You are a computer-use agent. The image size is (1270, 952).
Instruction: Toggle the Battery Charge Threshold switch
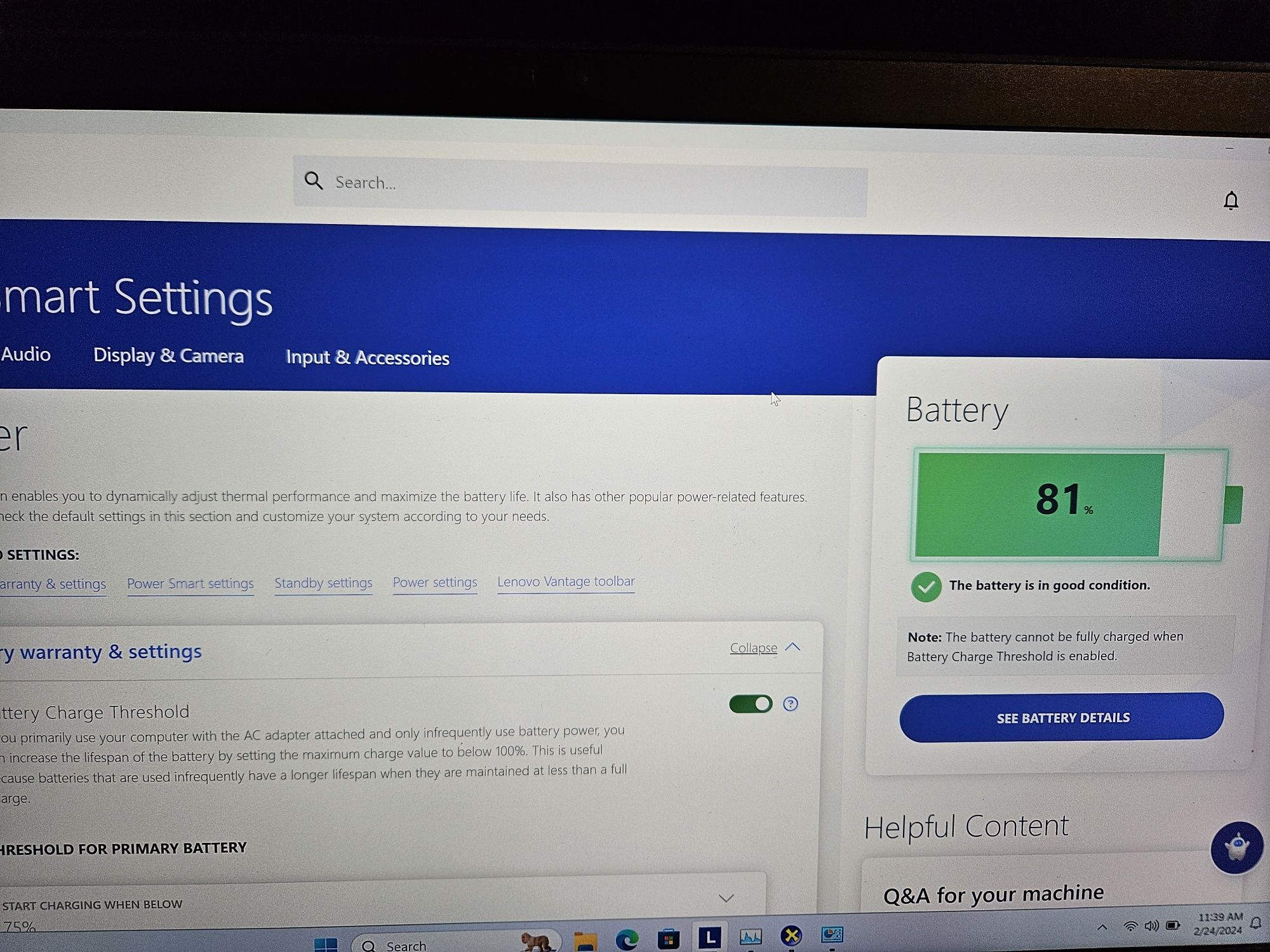point(750,703)
